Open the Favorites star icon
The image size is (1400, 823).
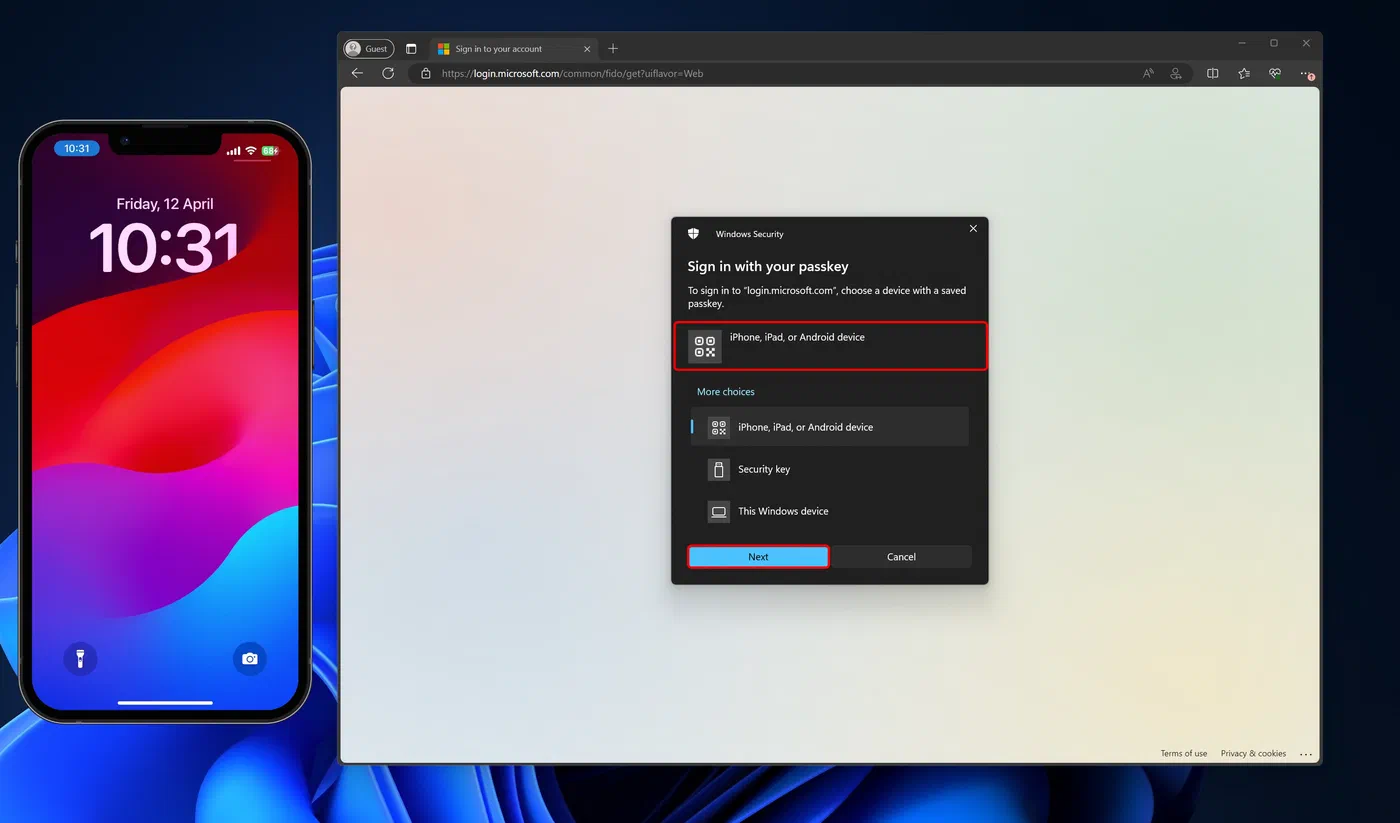(x=1244, y=73)
